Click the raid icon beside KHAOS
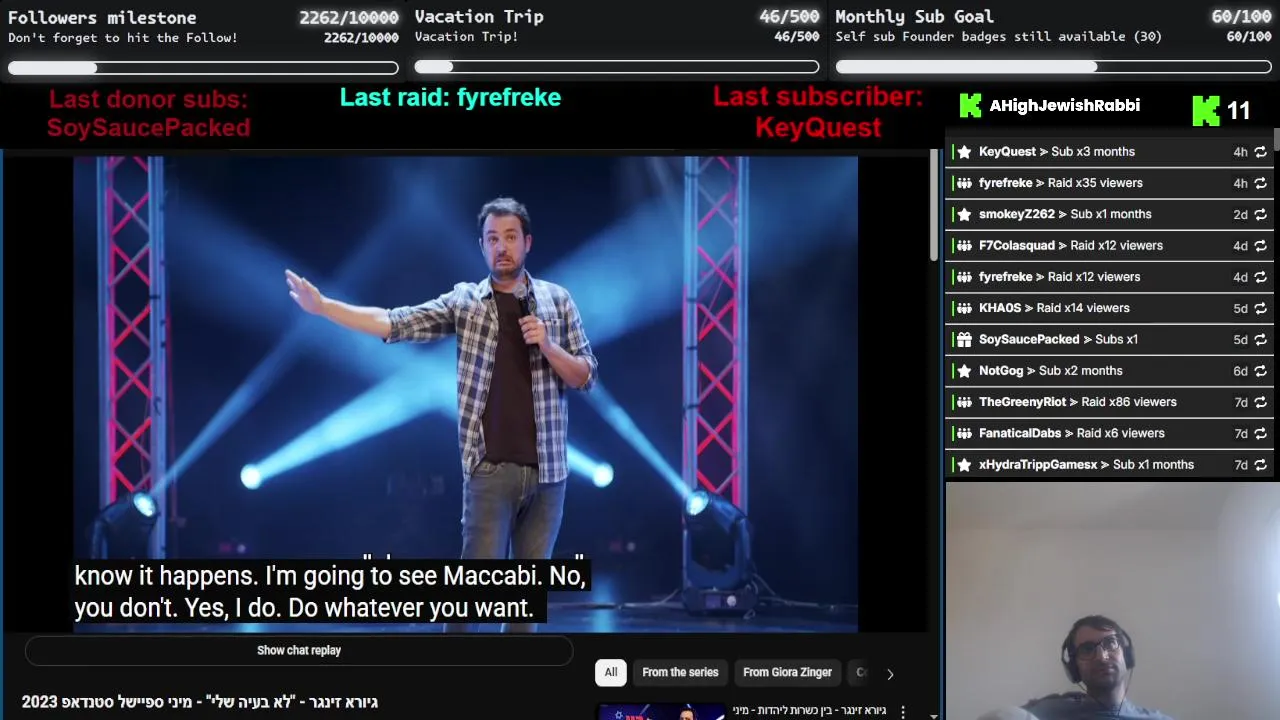This screenshot has height=720, width=1280. click(964, 308)
